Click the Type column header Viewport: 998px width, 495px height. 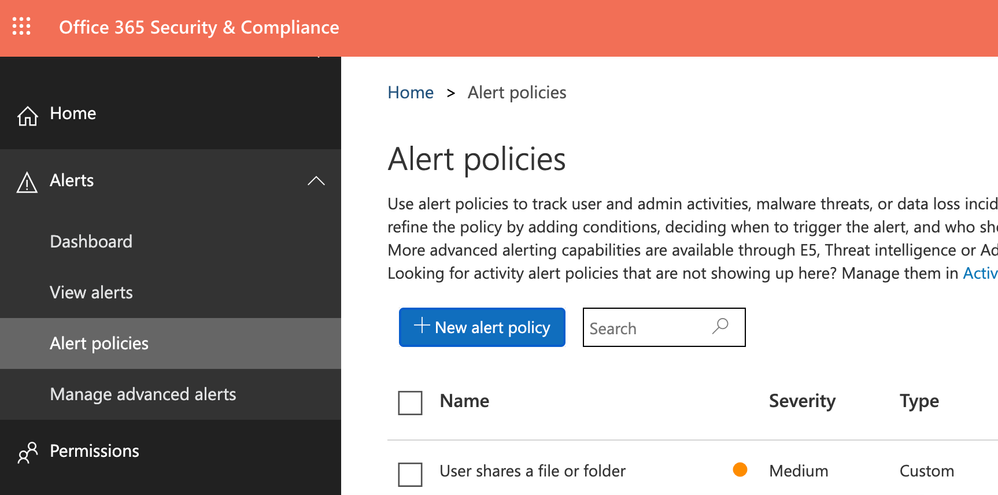pos(919,401)
